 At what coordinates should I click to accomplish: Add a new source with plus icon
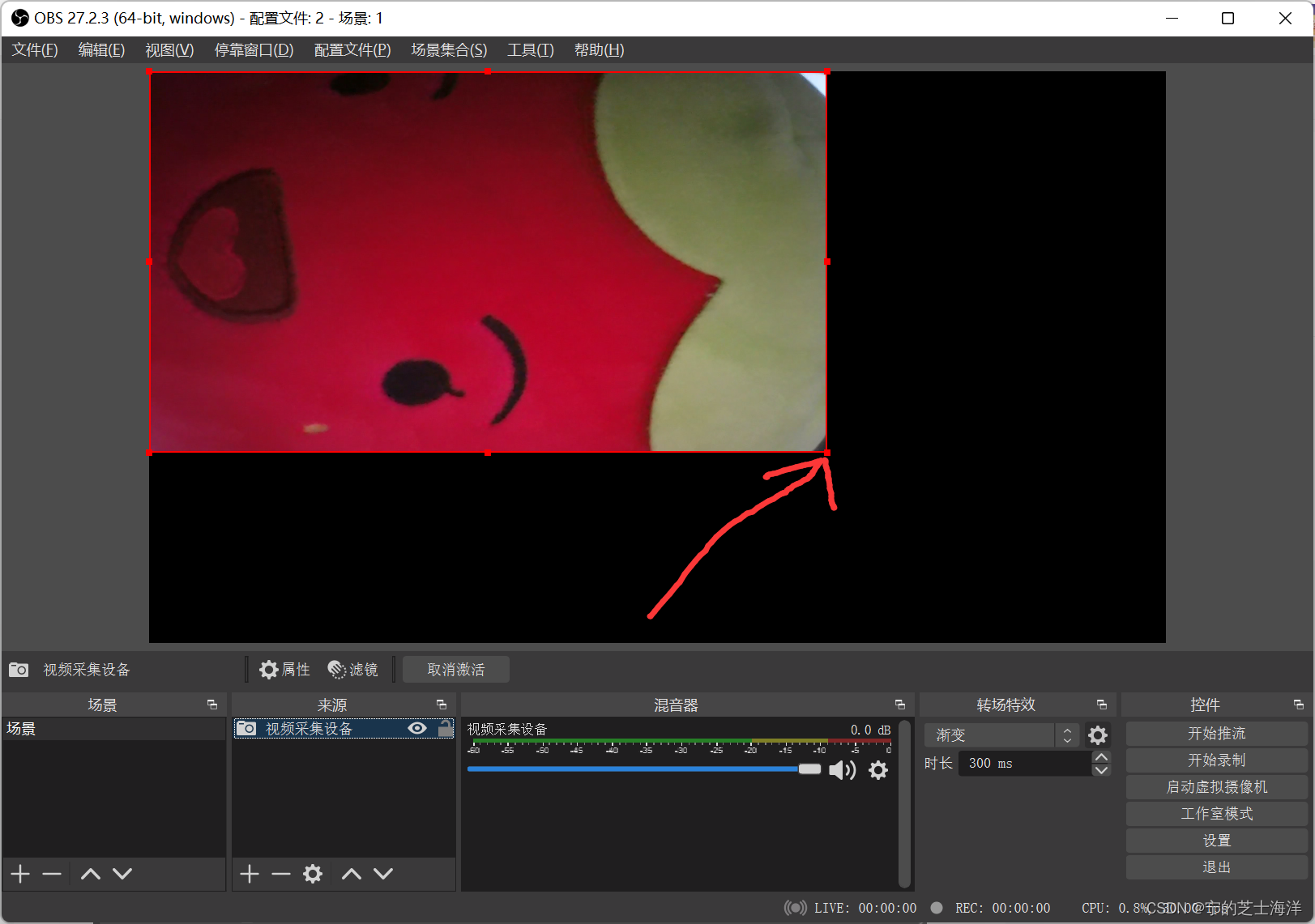click(x=250, y=874)
